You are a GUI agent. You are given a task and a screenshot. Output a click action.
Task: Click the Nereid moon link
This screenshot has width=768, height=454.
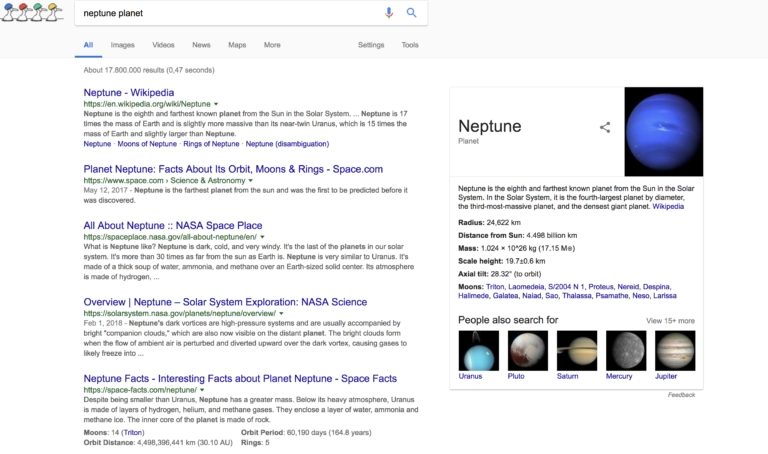click(628, 287)
